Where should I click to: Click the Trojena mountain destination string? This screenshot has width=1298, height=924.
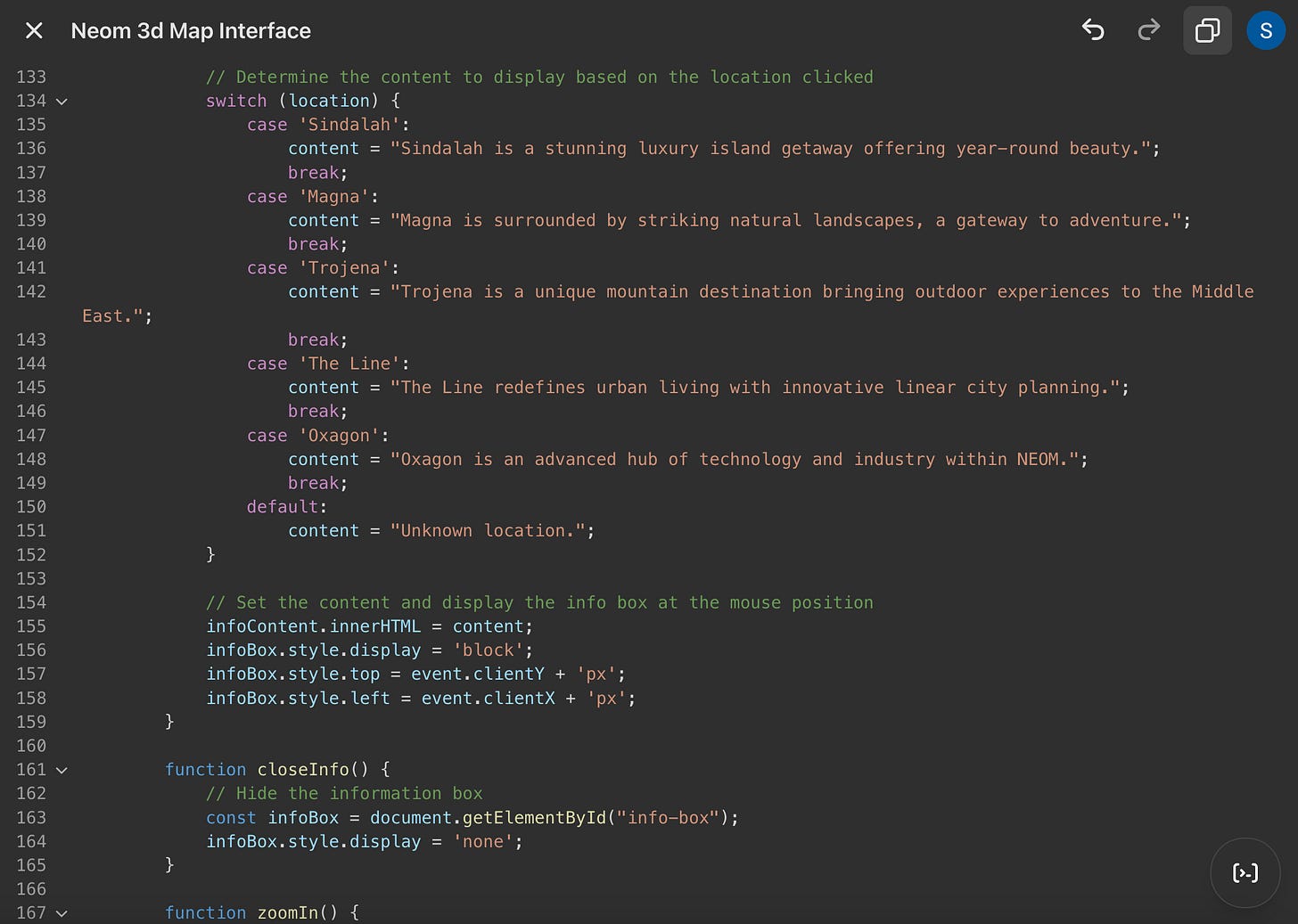pyautogui.click(x=822, y=291)
